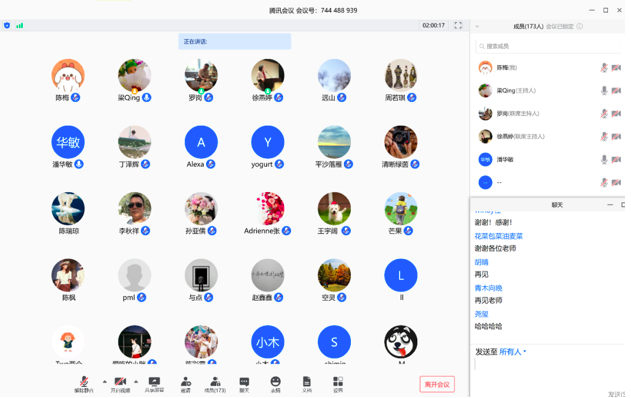Open the members (173) panel icon
Image resolution: width=631 pixels, height=398 pixels.
point(215,384)
